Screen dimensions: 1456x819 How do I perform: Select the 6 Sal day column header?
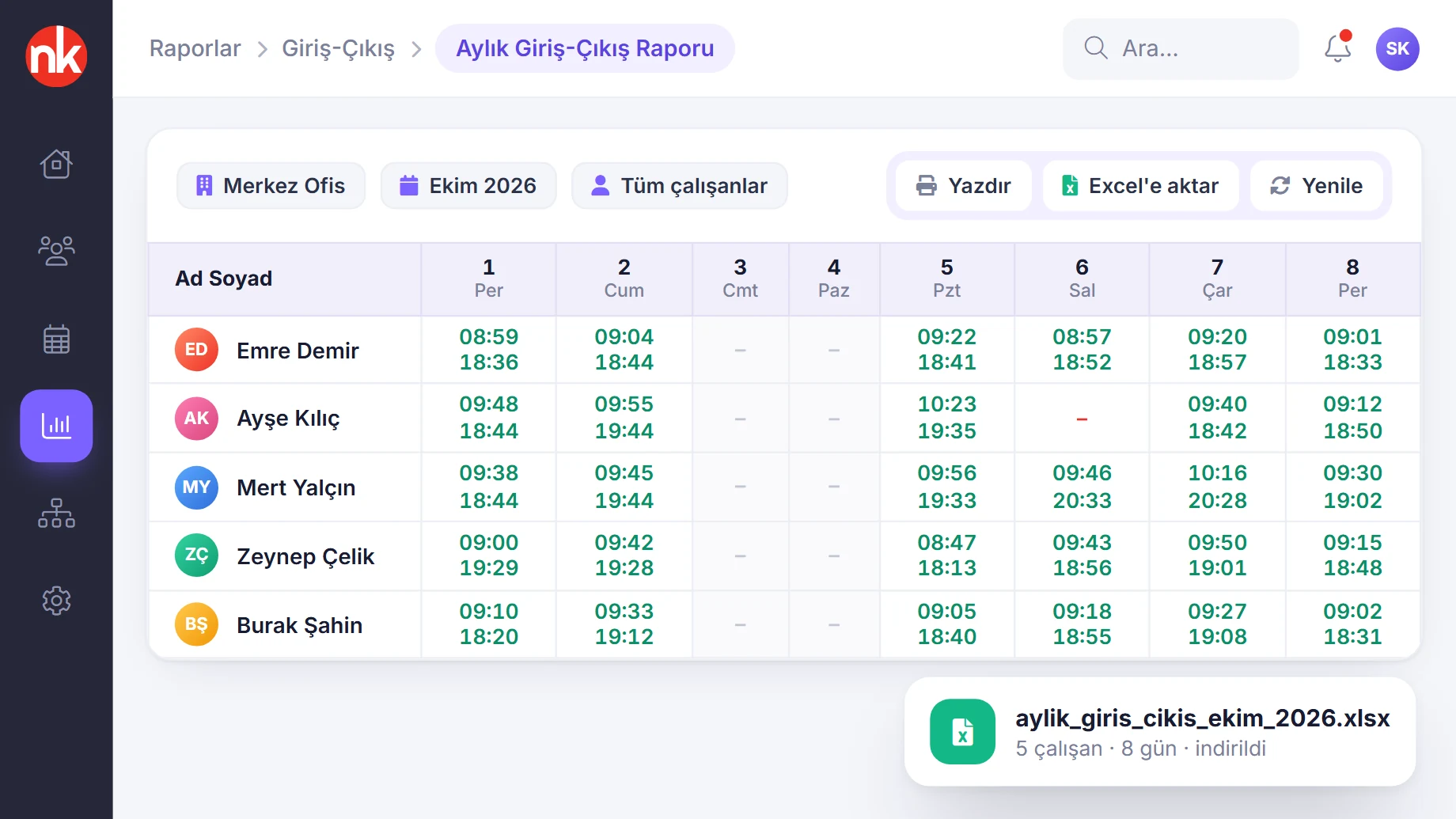click(x=1083, y=279)
